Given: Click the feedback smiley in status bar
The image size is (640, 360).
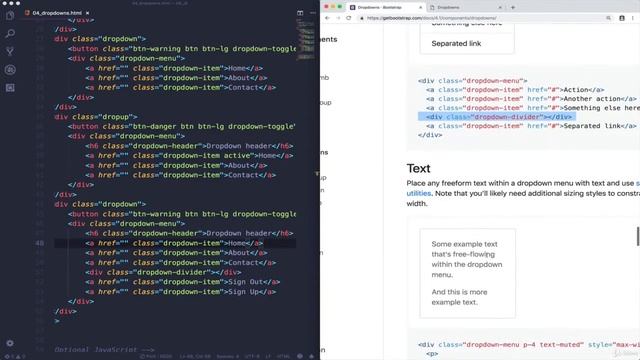Looking at the screenshot, I should (300, 356).
